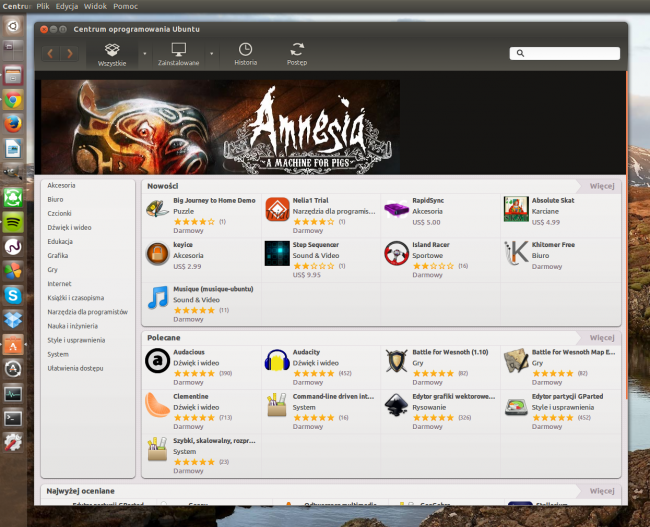Select the Narzędzia dla programistów category

click(87, 312)
